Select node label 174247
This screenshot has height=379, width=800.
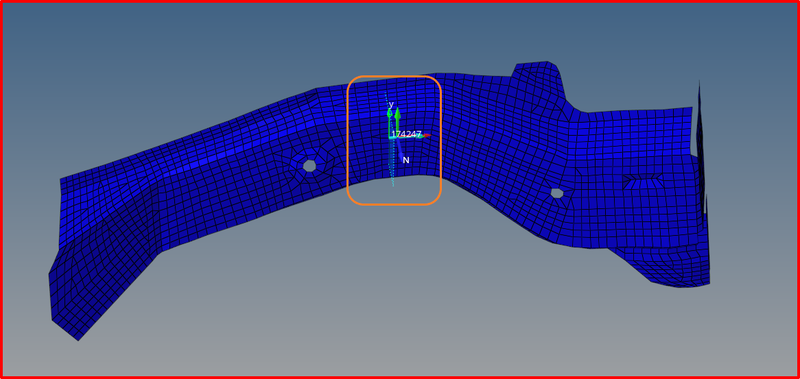[407, 134]
